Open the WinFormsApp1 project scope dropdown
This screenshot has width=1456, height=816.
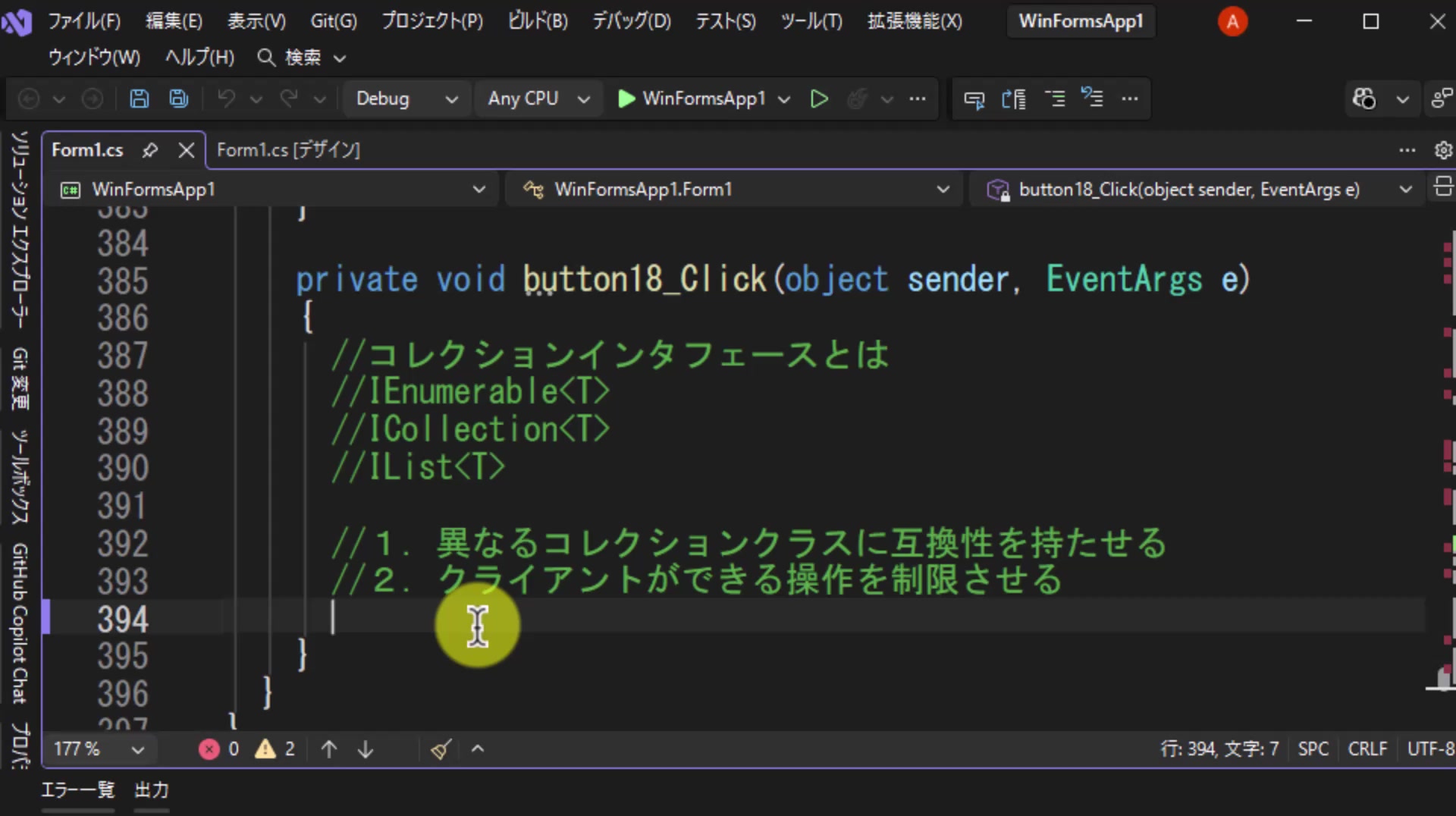[274, 190]
